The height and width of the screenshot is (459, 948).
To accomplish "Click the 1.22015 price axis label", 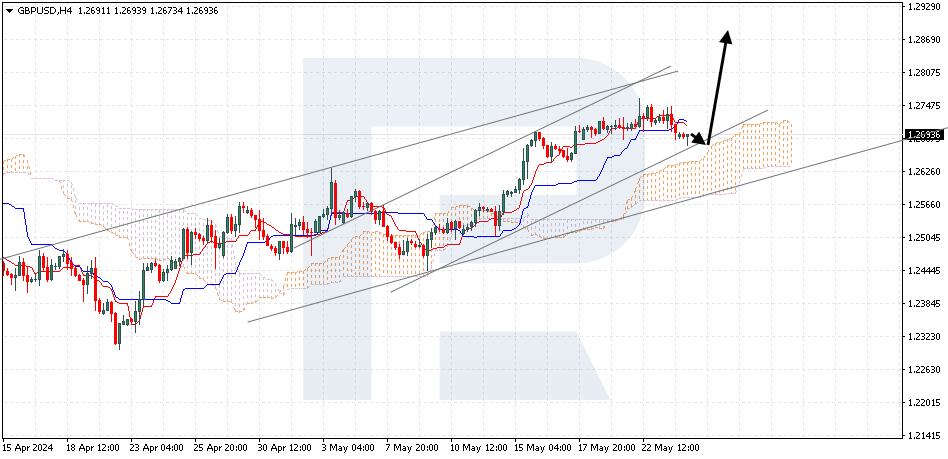I will click(926, 402).
